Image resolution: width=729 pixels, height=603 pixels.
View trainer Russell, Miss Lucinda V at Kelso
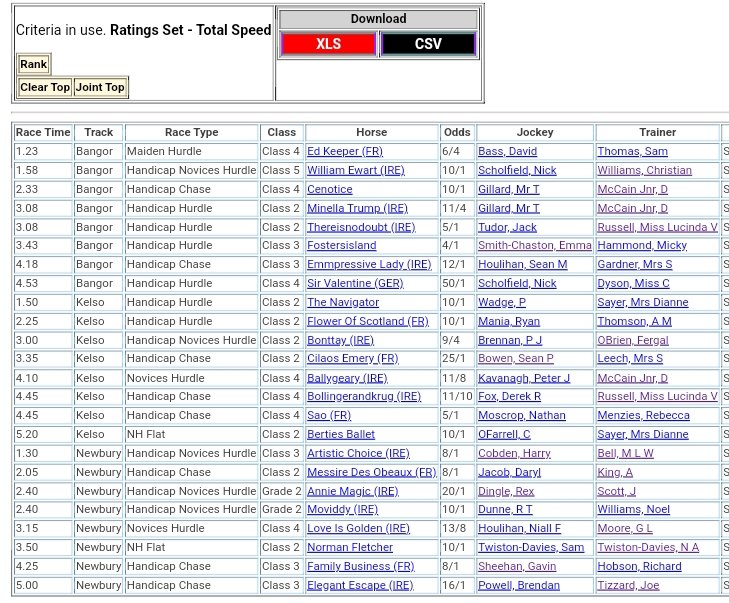click(x=657, y=396)
